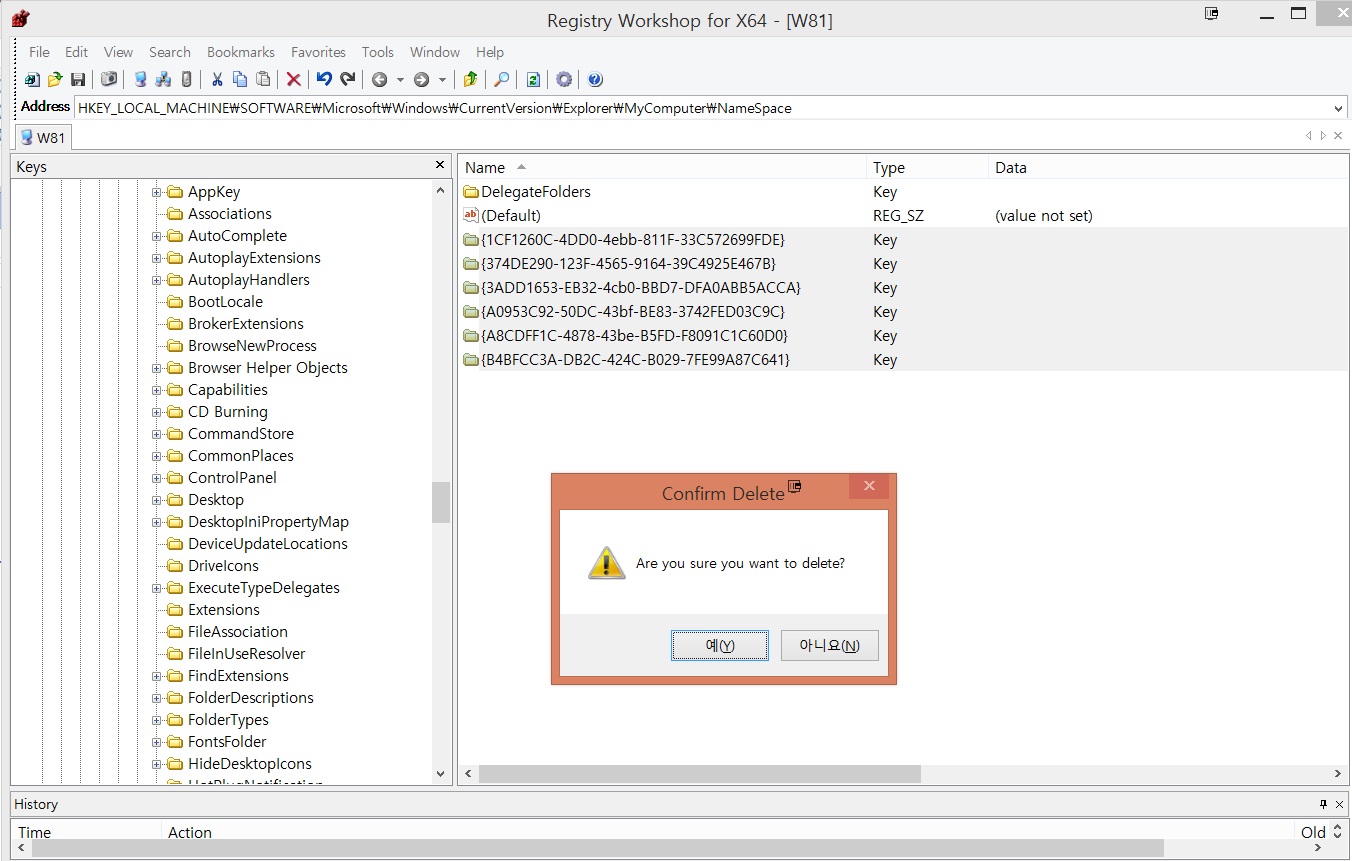Open the Address bar dropdown

(1339, 108)
